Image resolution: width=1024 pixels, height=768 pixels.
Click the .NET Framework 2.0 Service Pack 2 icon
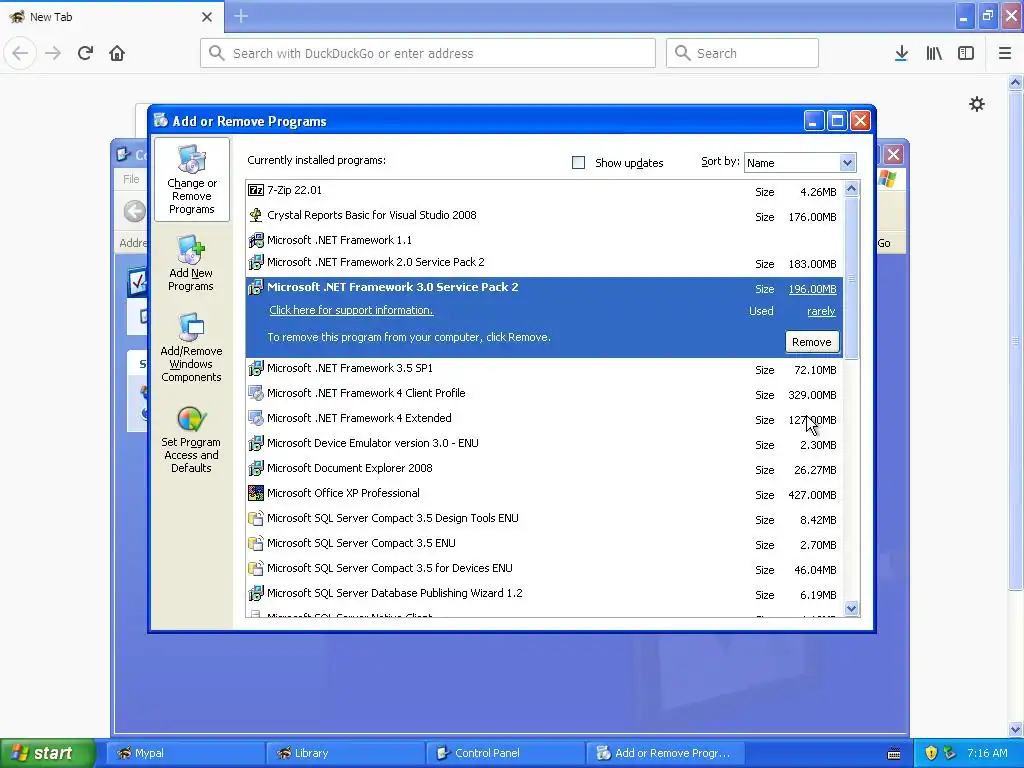[256, 262]
